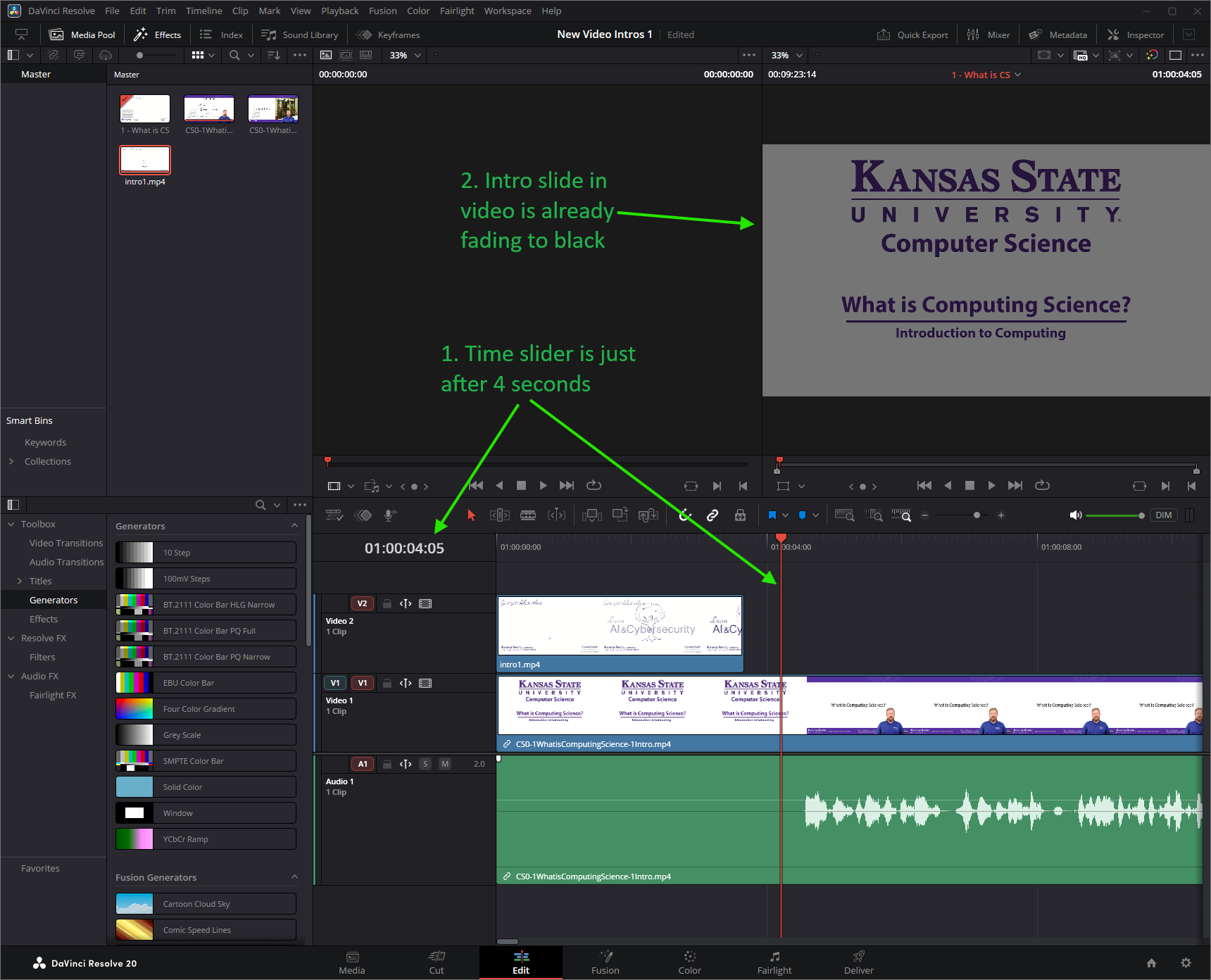Stop playback in the timeline viewer
1211x980 pixels.
click(x=970, y=485)
